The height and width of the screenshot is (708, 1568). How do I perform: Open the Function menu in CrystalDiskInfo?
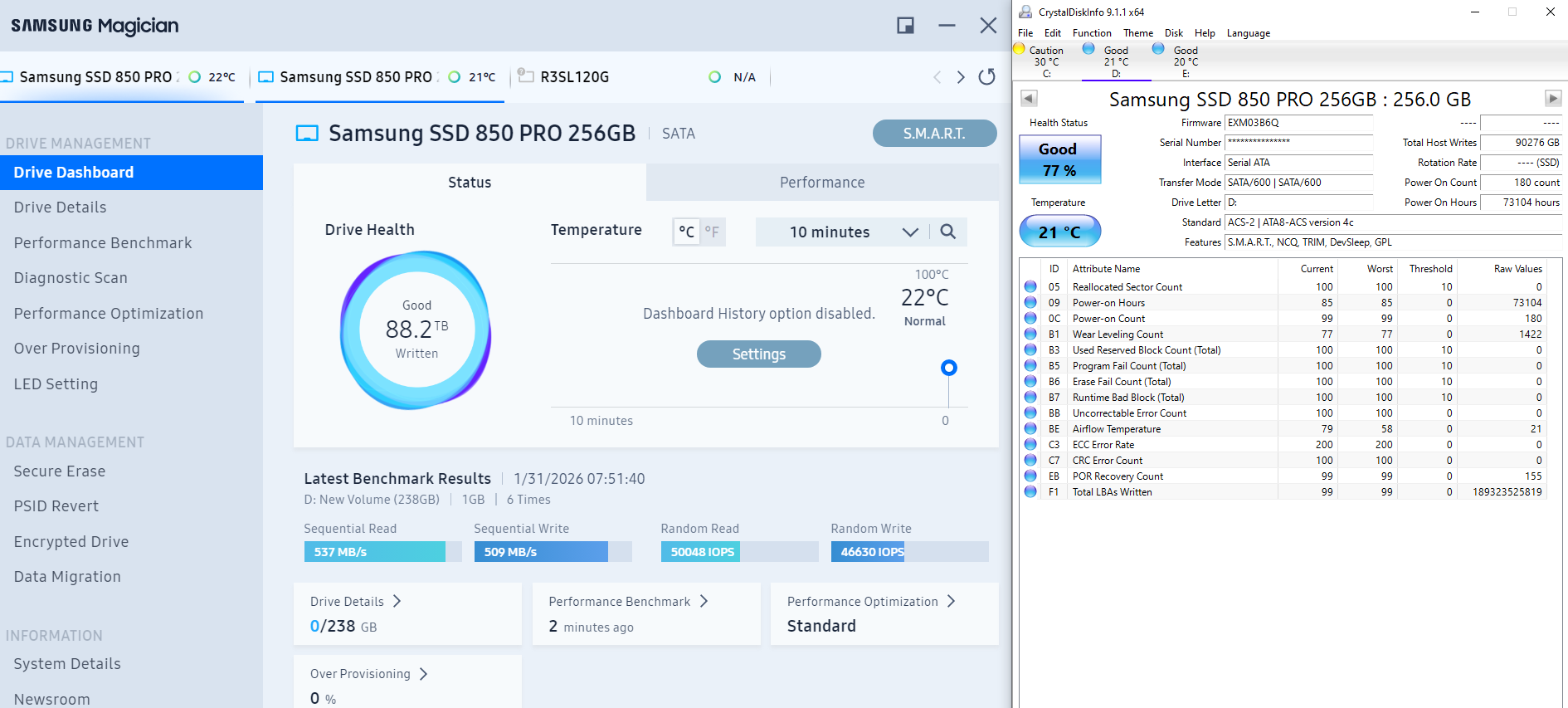(1091, 33)
